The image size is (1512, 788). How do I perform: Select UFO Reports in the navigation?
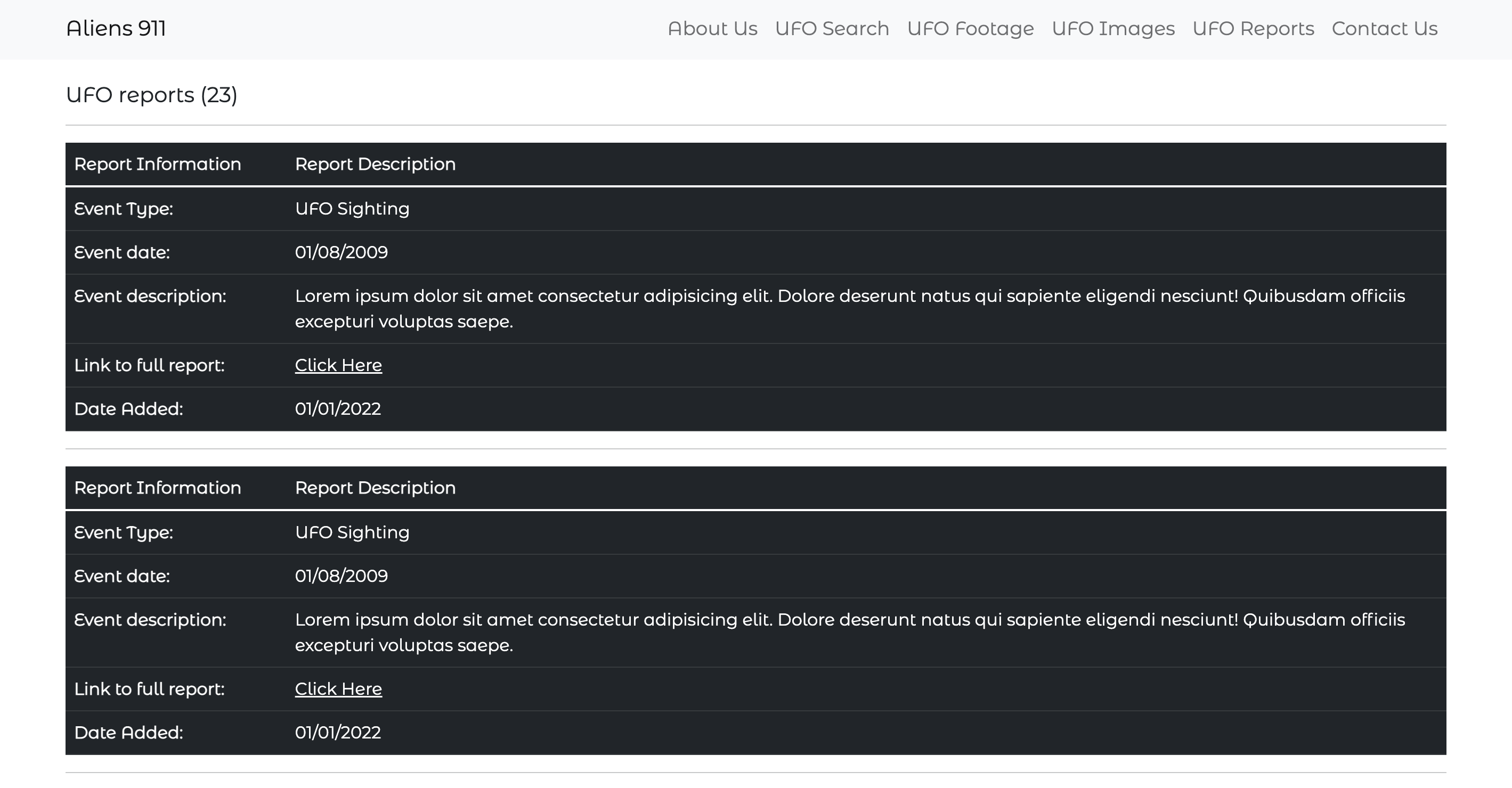(x=1253, y=29)
